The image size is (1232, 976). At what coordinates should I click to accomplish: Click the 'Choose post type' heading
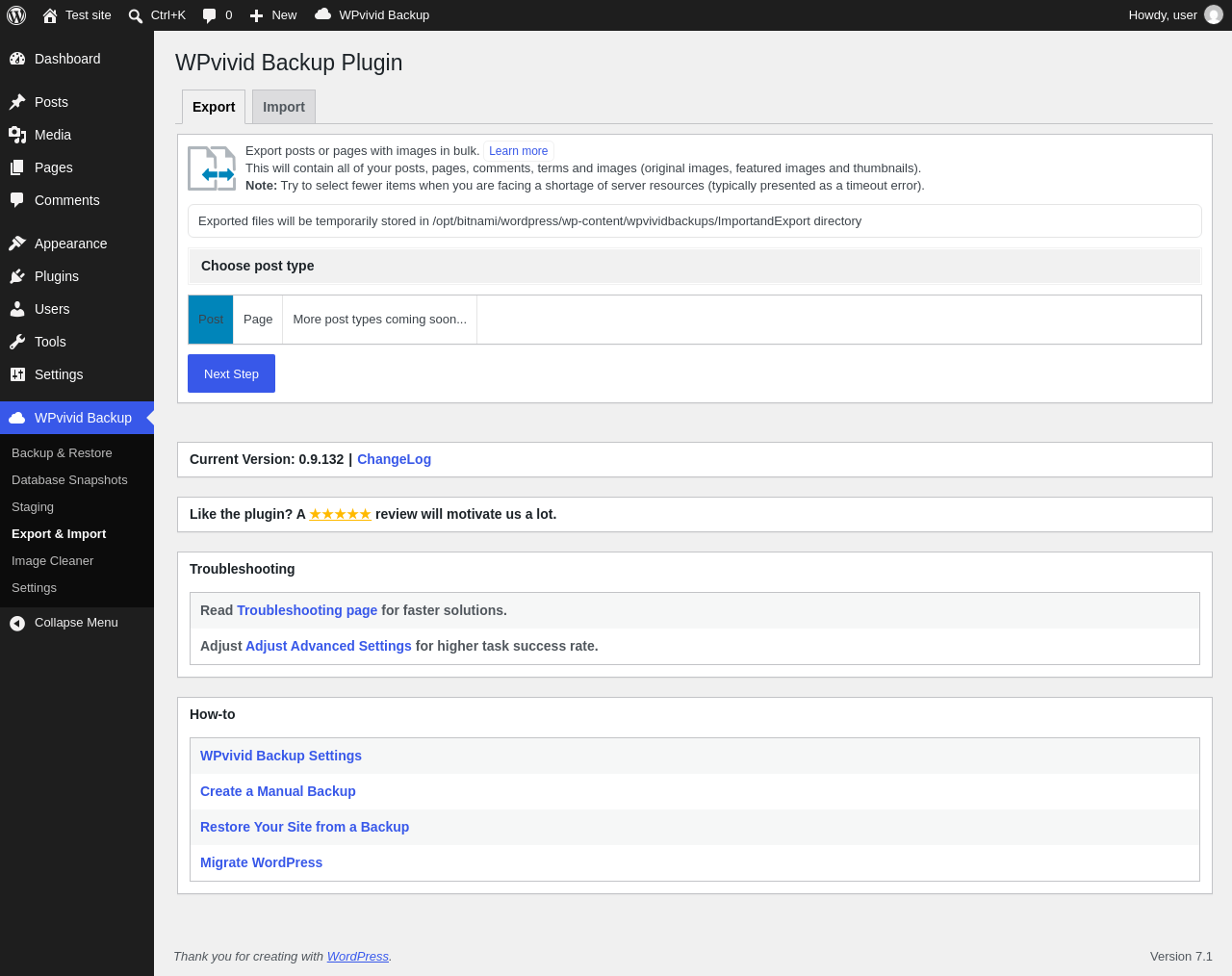(x=257, y=266)
